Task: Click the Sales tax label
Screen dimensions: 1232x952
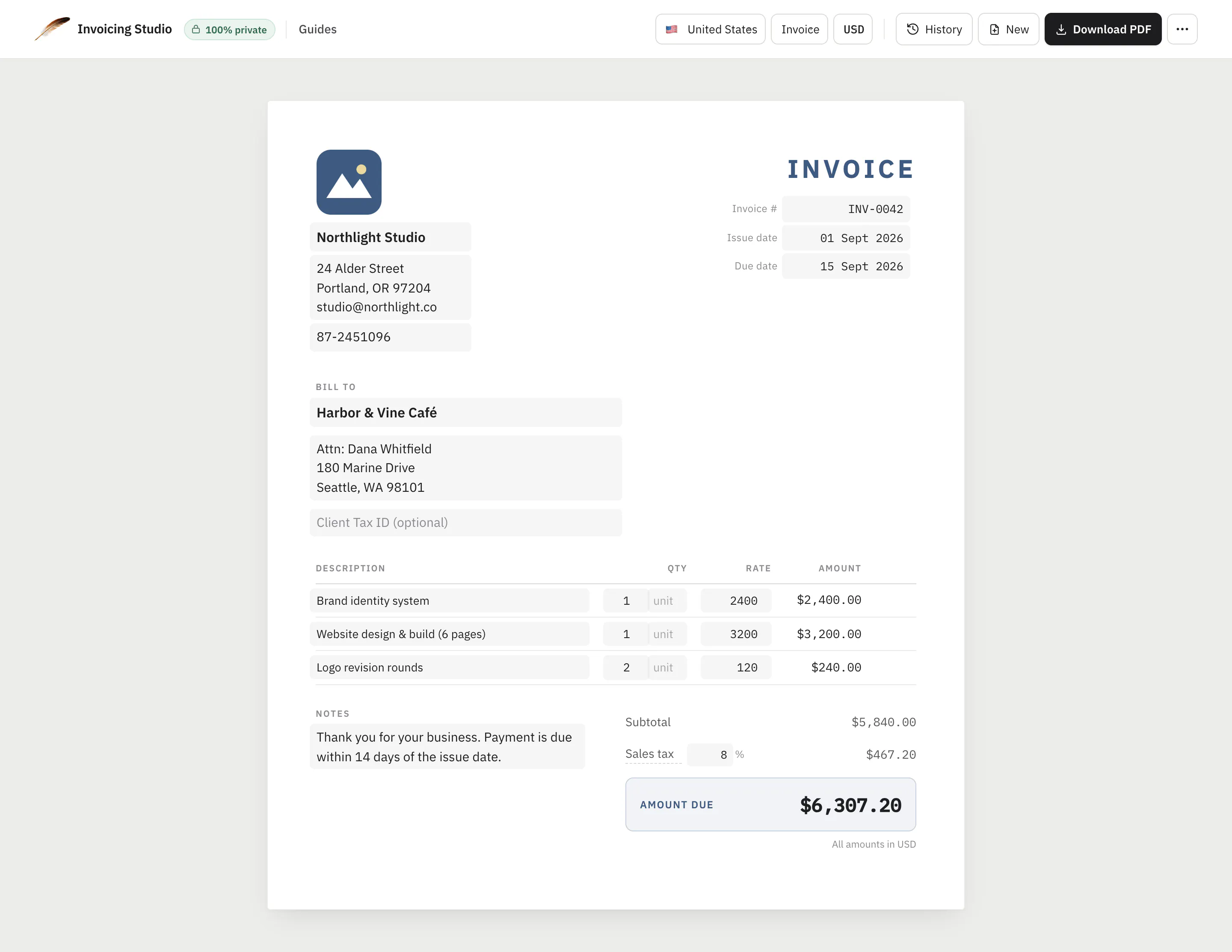Action: [649, 754]
